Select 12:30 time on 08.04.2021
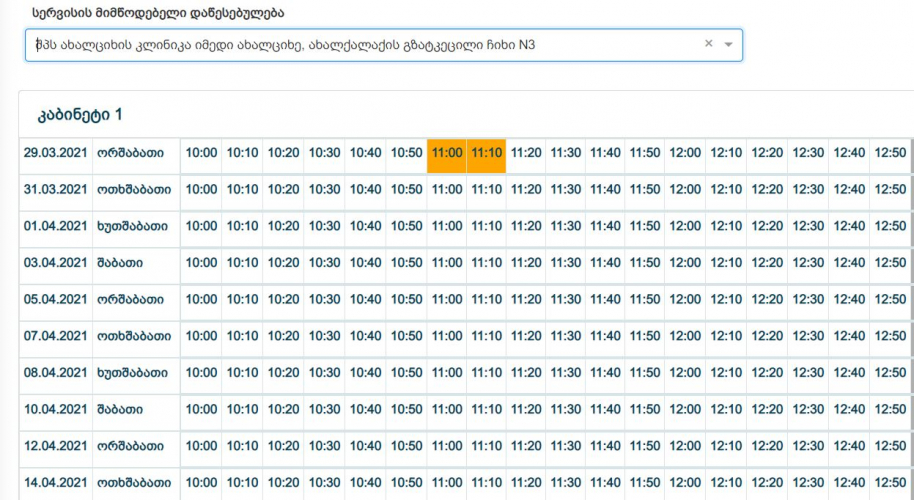 click(808, 372)
